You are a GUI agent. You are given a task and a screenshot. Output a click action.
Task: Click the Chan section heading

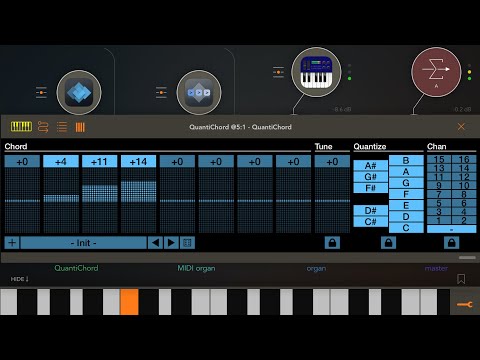436,146
